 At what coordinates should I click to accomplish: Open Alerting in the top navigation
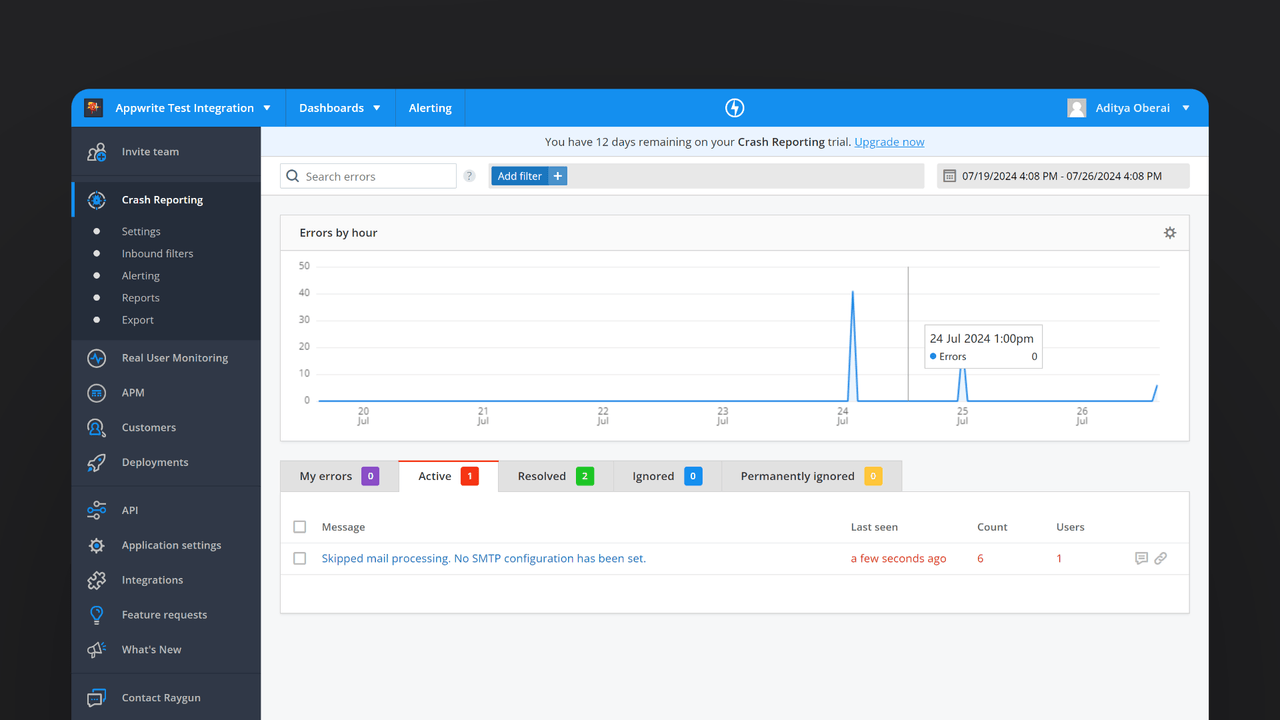tap(430, 108)
